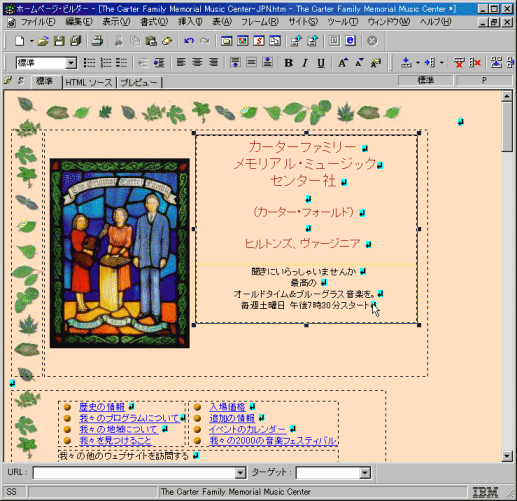Open the ヘルプ(H) menu
The image size is (517, 501).
point(435,22)
